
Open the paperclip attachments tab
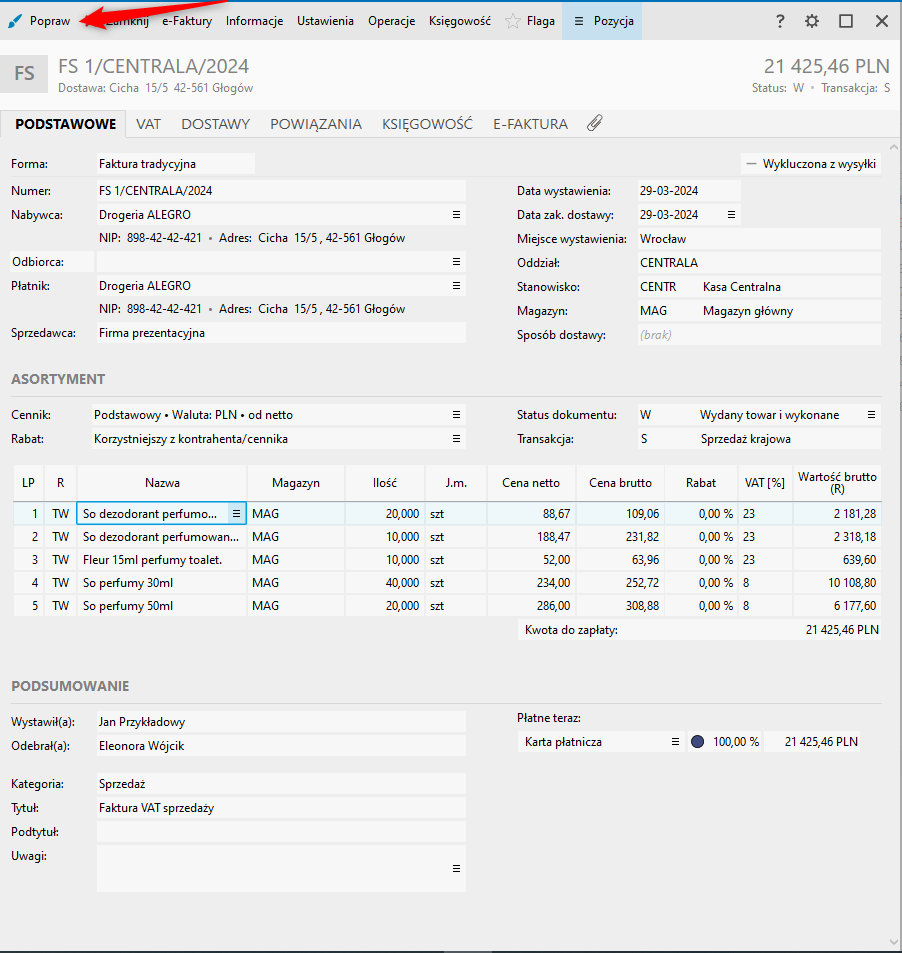click(x=594, y=123)
